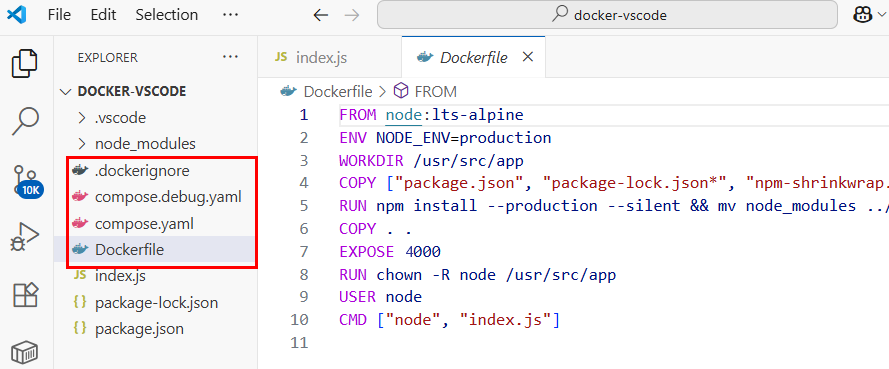Go forward with the right arrow
The width and height of the screenshot is (889, 369).
pyautogui.click(x=352, y=15)
